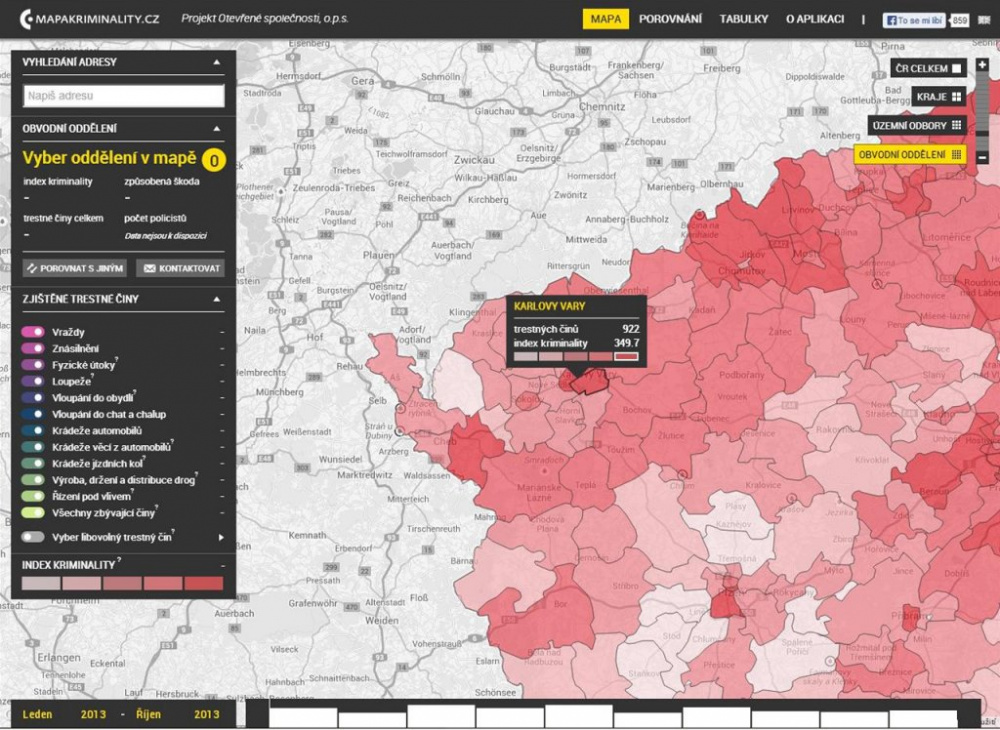This screenshot has width=1000, height=730.
Task: Toggle the Znásilnění crime filter
Action: [x=33, y=348]
